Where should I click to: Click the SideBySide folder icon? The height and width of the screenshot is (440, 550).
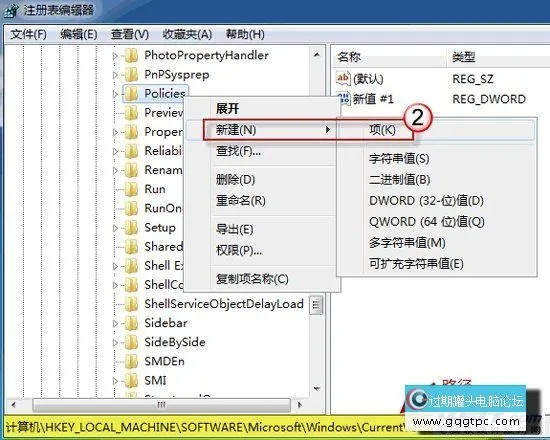pos(132,342)
